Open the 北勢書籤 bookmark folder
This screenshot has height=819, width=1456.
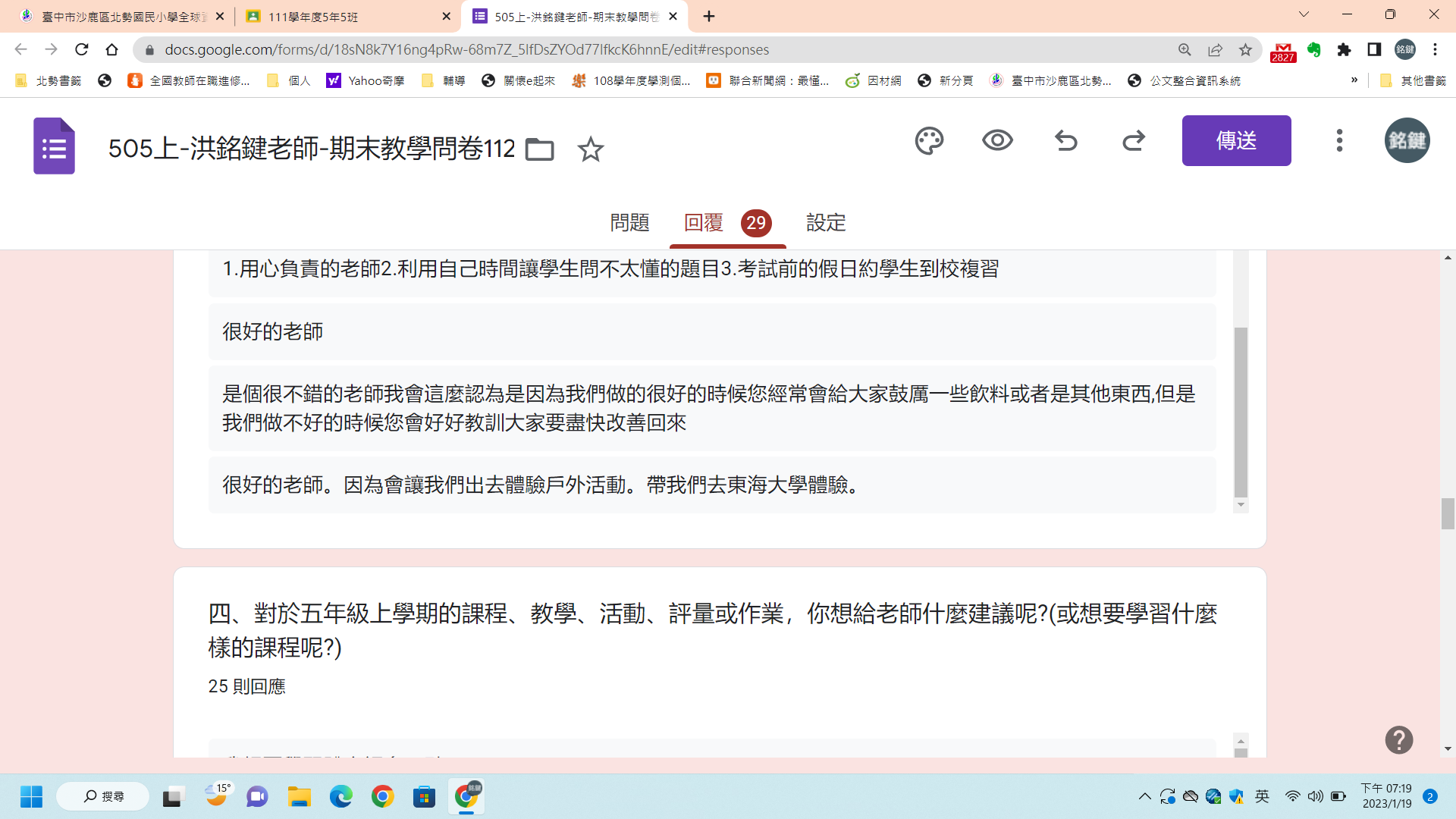[x=48, y=80]
